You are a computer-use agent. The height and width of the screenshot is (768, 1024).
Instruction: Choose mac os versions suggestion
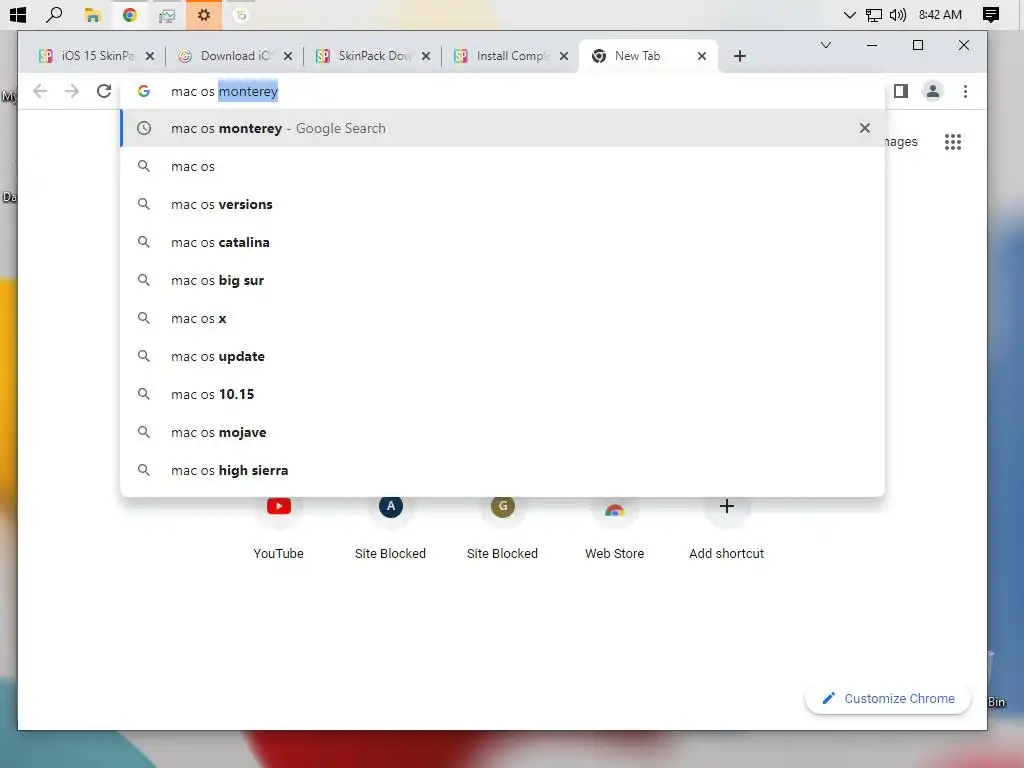(502, 204)
